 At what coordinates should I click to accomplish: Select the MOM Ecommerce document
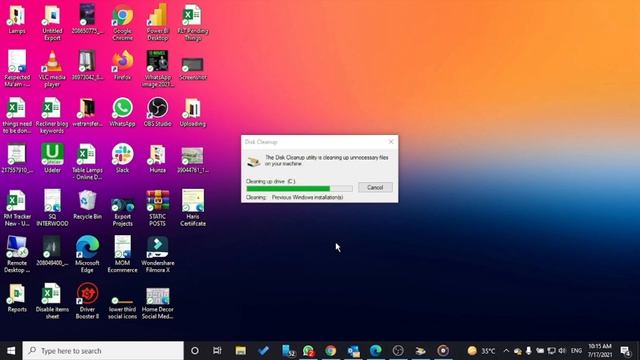click(122, 254)
